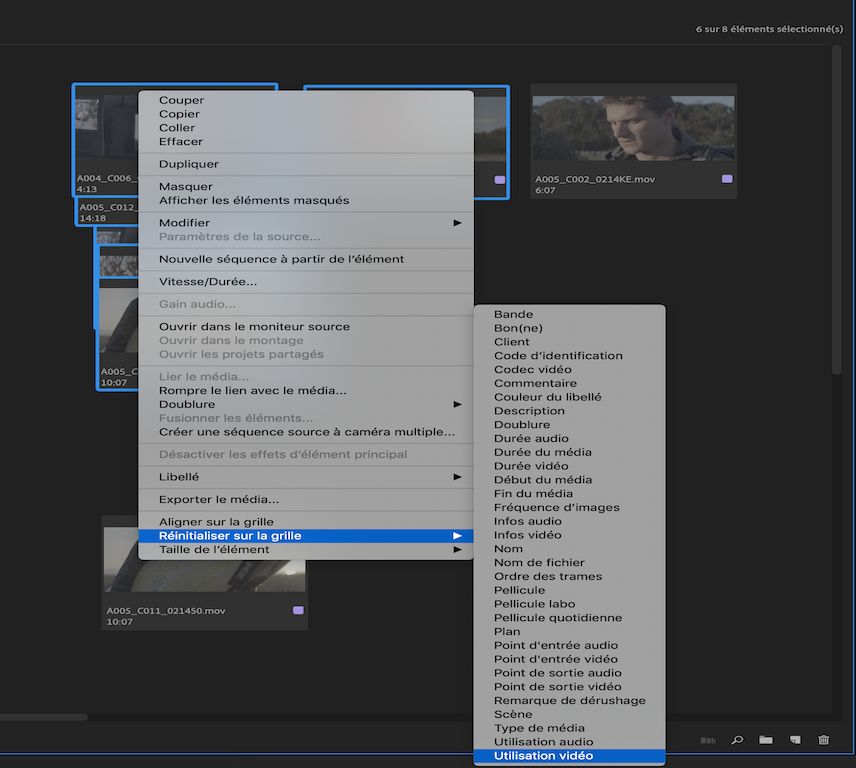Screen dimensions: 856x768
Task: Select Aligner sur la grille
Action: pyautogui.click(x=306, y=522)
